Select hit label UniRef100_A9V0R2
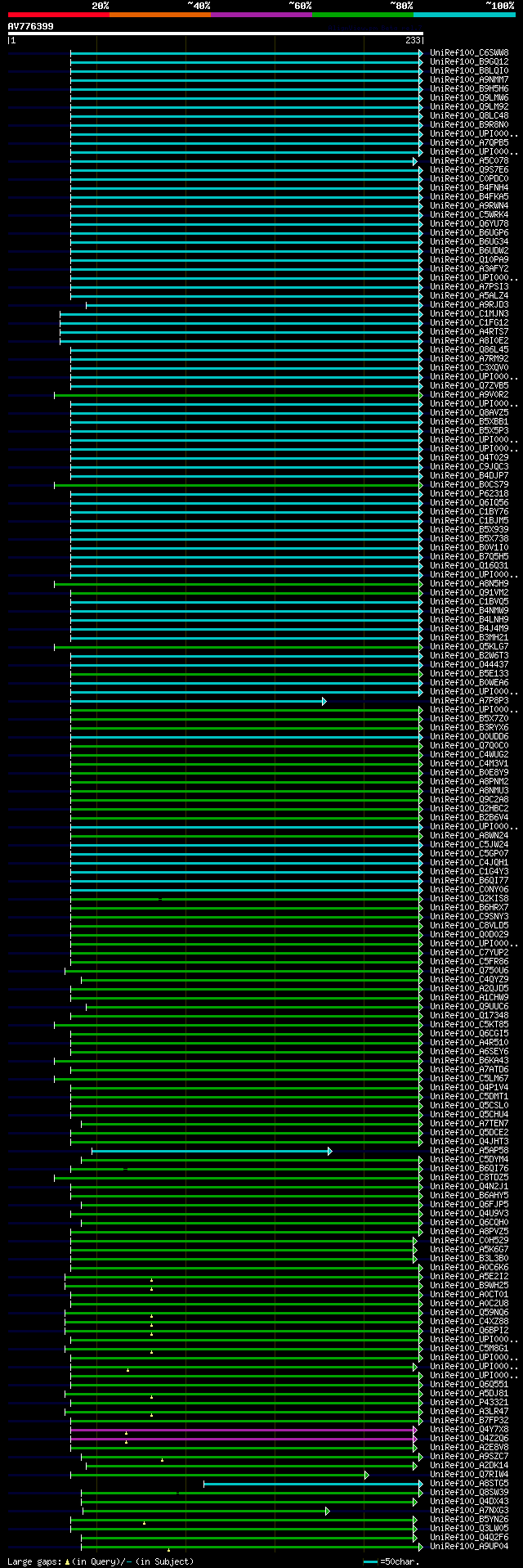The image size is (523, 1568). point(469,395)
